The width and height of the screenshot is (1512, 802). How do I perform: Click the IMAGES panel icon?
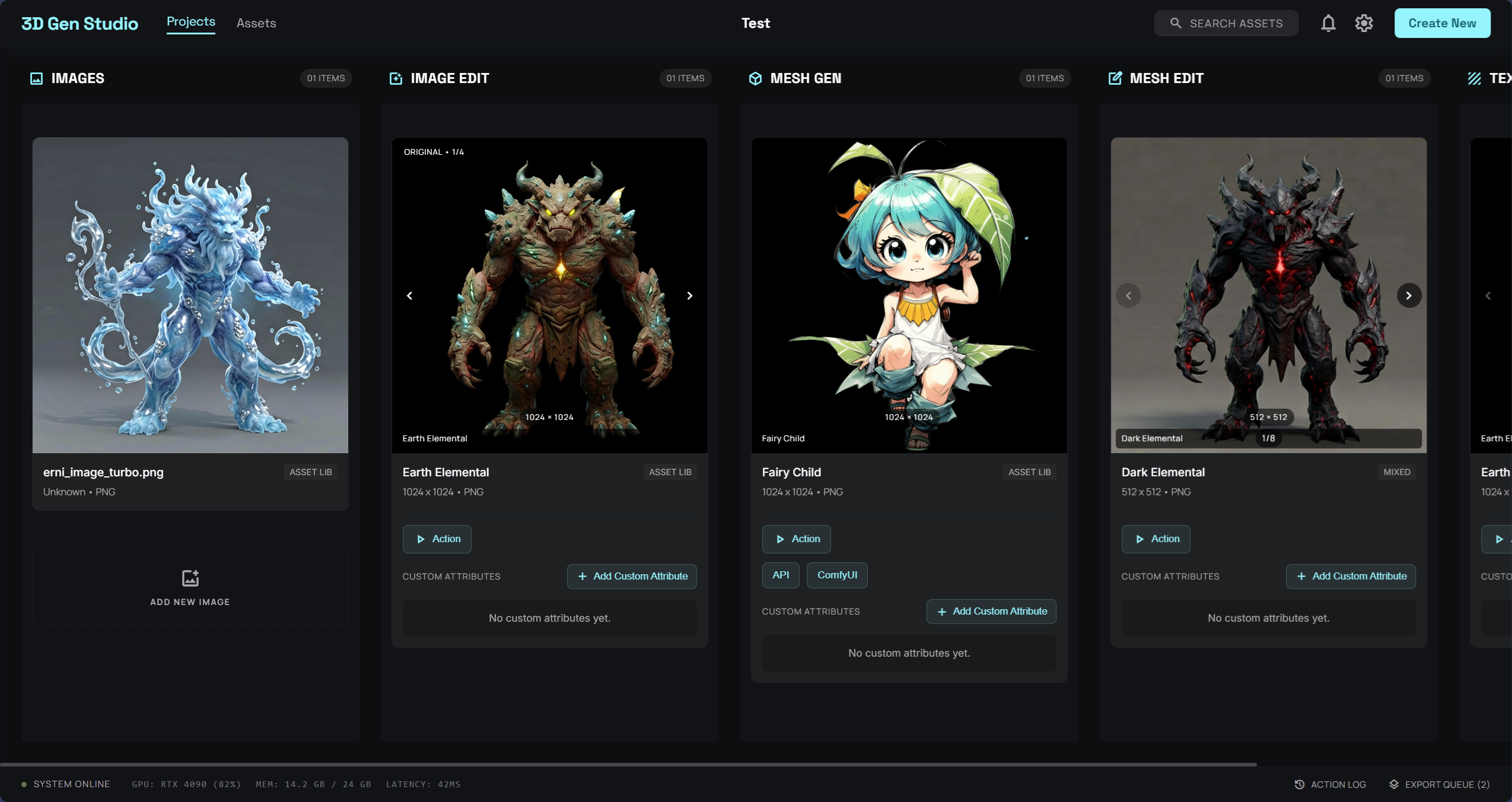coord(37,78)
